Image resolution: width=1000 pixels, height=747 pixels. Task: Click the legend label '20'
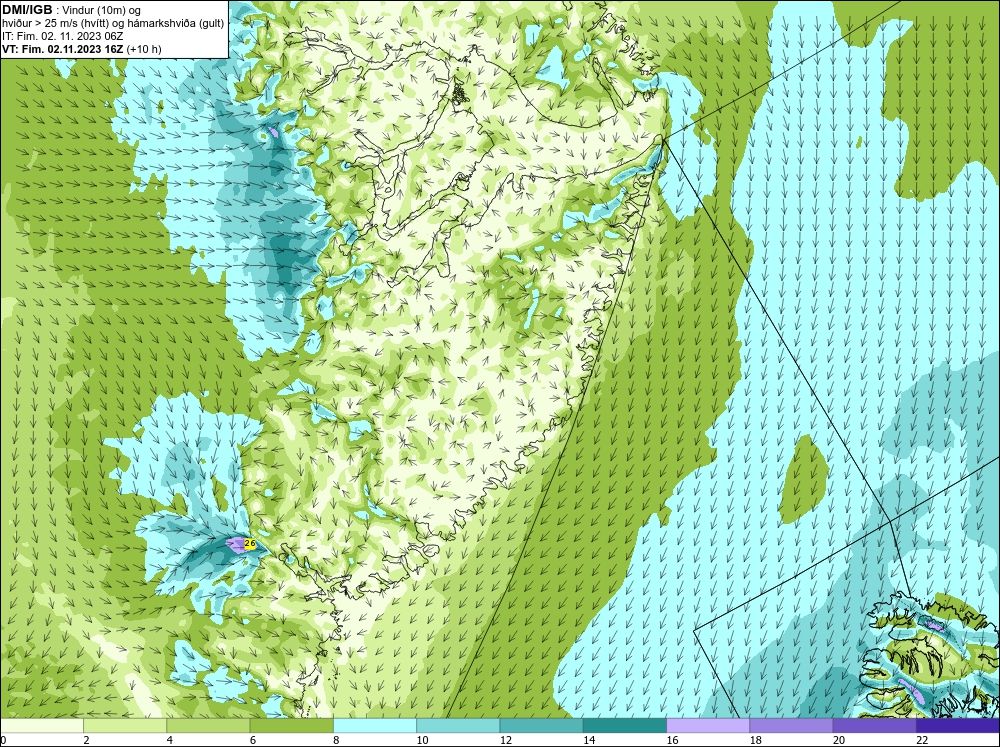839,740
